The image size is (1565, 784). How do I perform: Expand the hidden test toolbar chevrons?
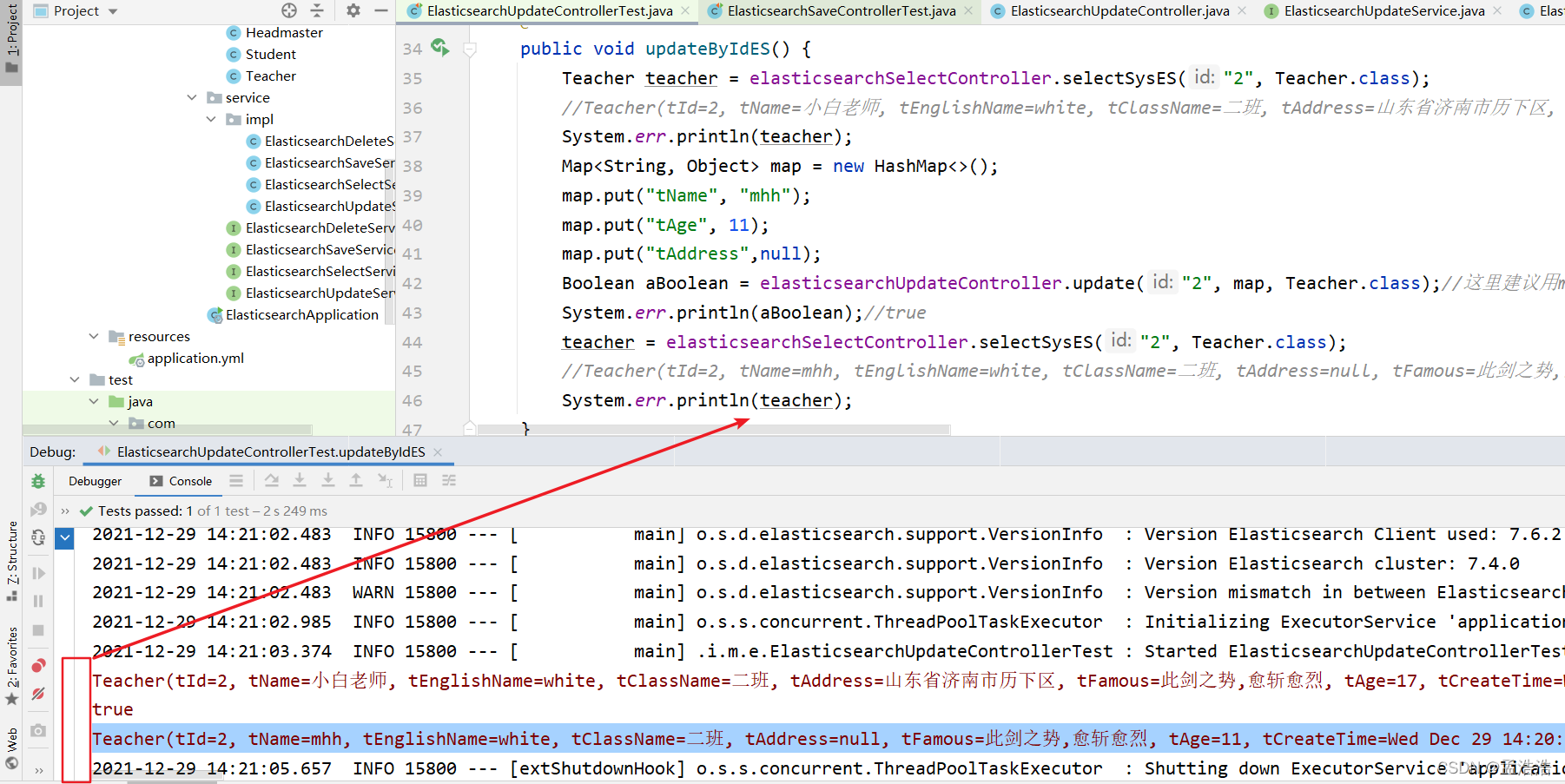pyautogui.click(x=65, y=511)
